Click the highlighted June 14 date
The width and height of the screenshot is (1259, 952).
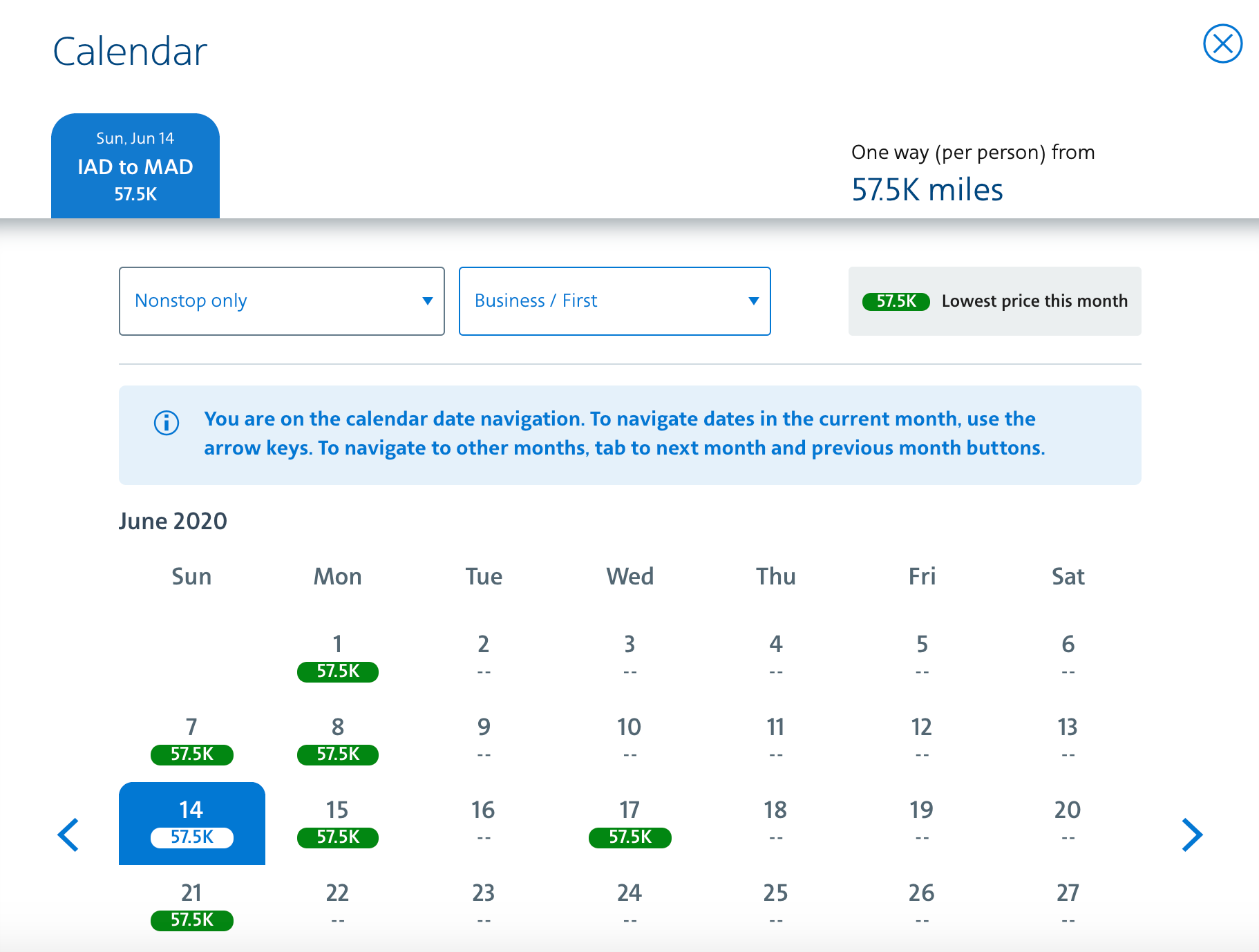[x=191, y=823]
